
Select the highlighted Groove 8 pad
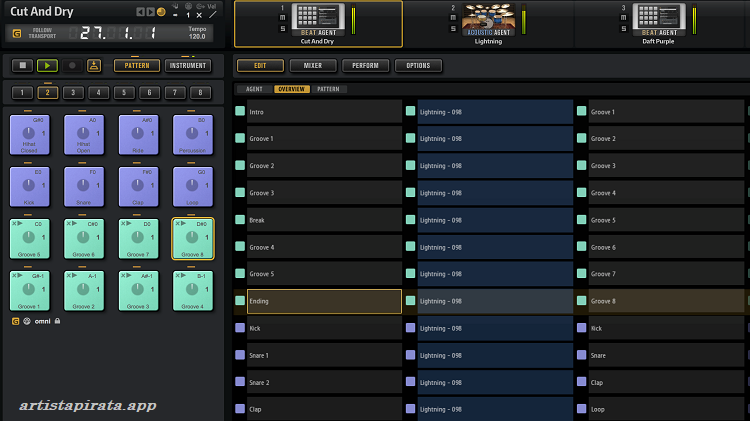click(192, 239)
